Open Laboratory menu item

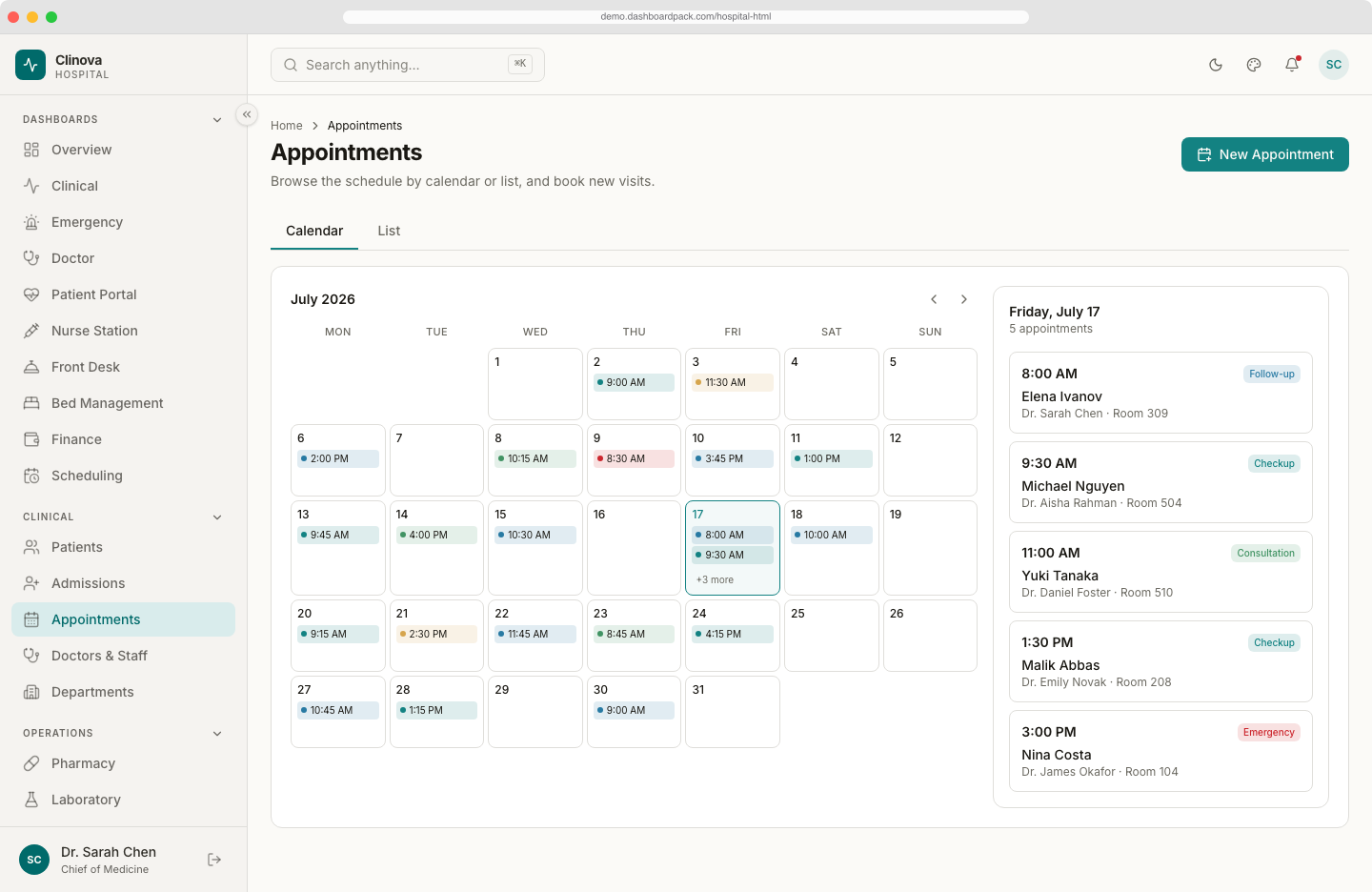coord(124,800)
